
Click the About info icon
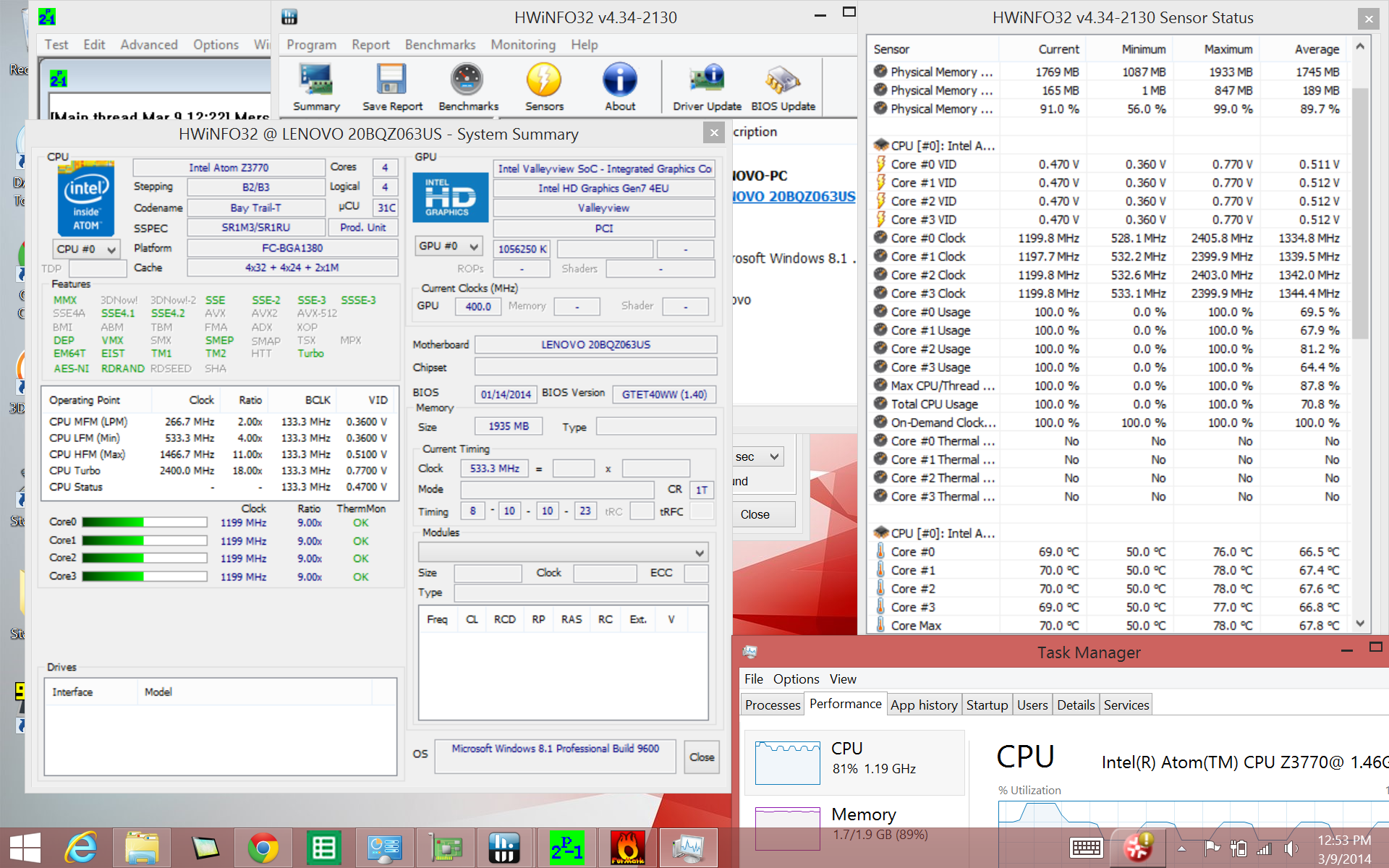pos(620,87)
